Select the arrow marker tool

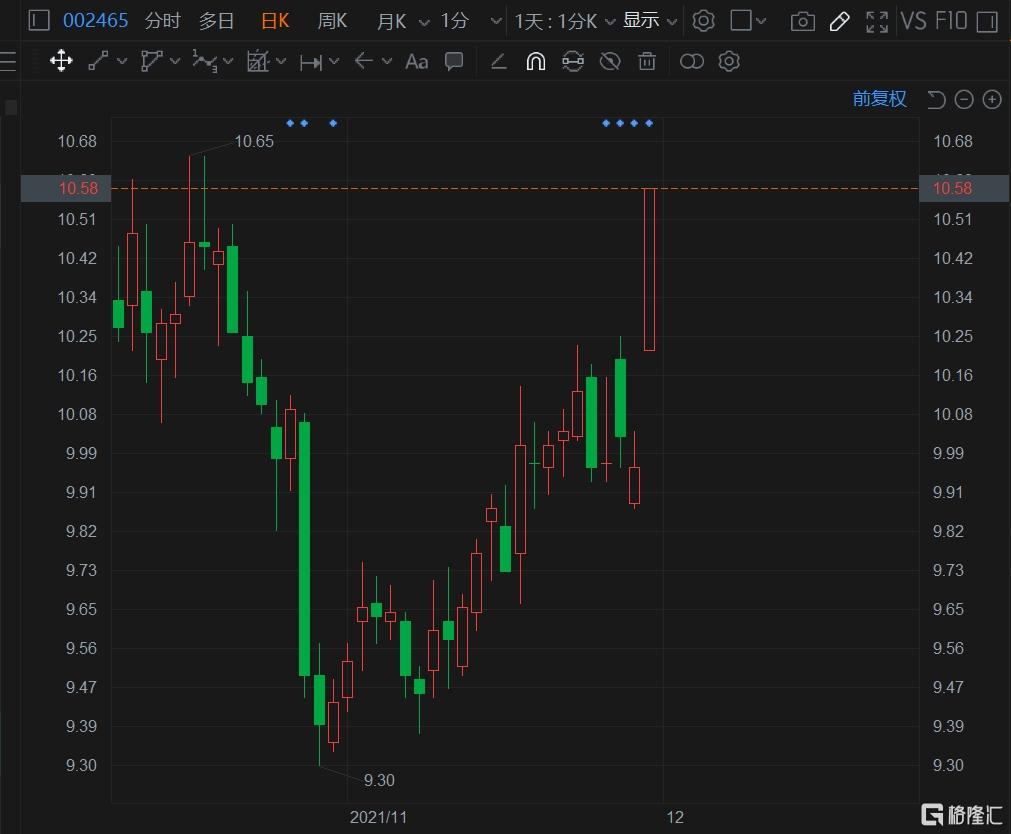(364, 61)
